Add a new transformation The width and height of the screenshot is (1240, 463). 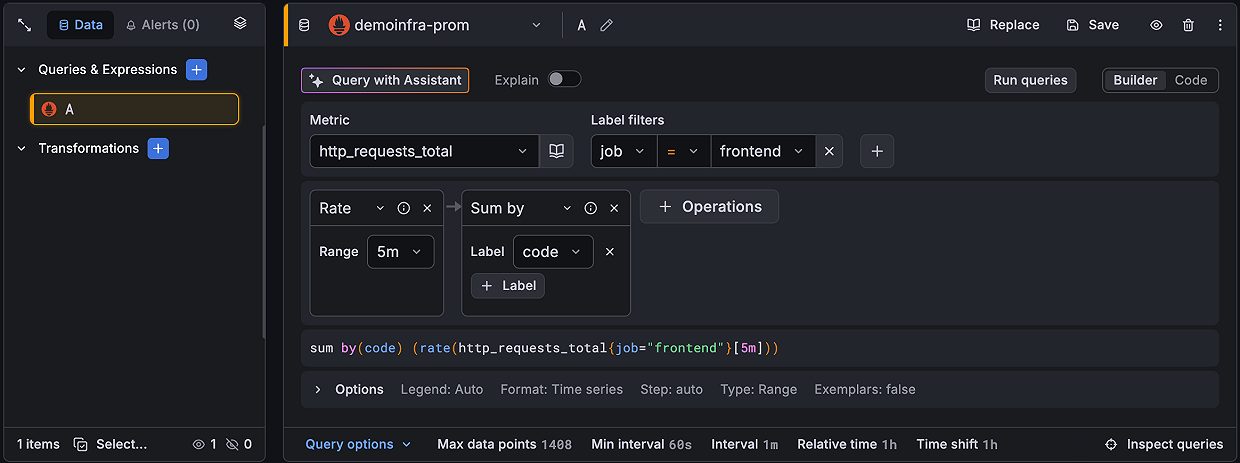click(158, 148)
